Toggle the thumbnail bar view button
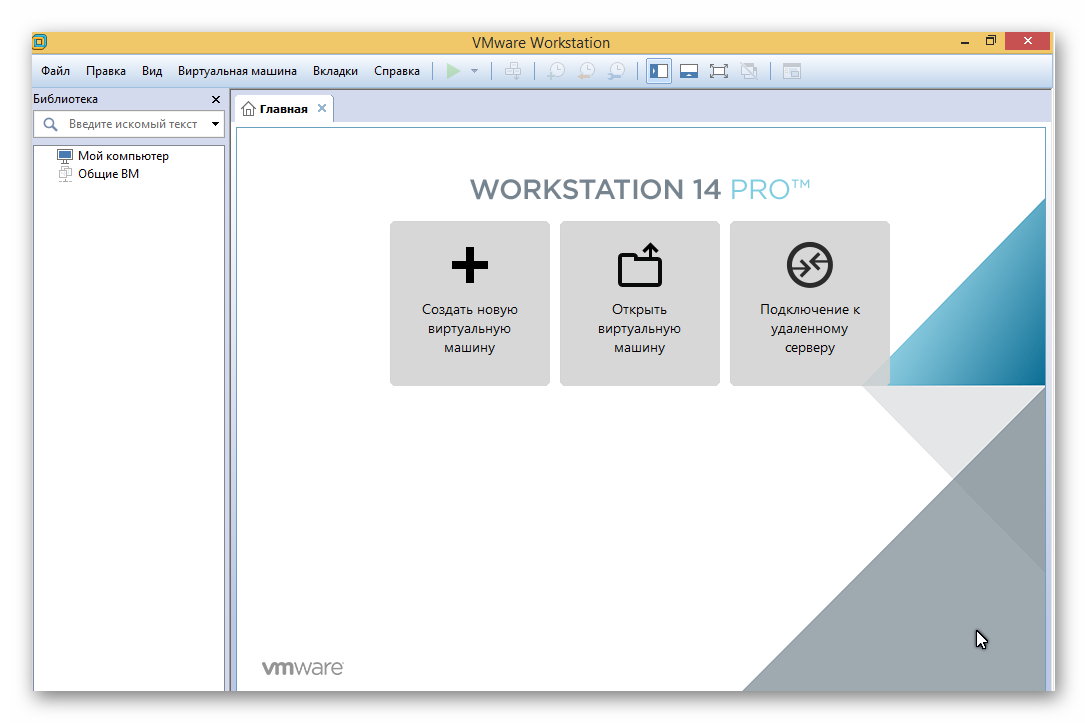 (688, 71)
